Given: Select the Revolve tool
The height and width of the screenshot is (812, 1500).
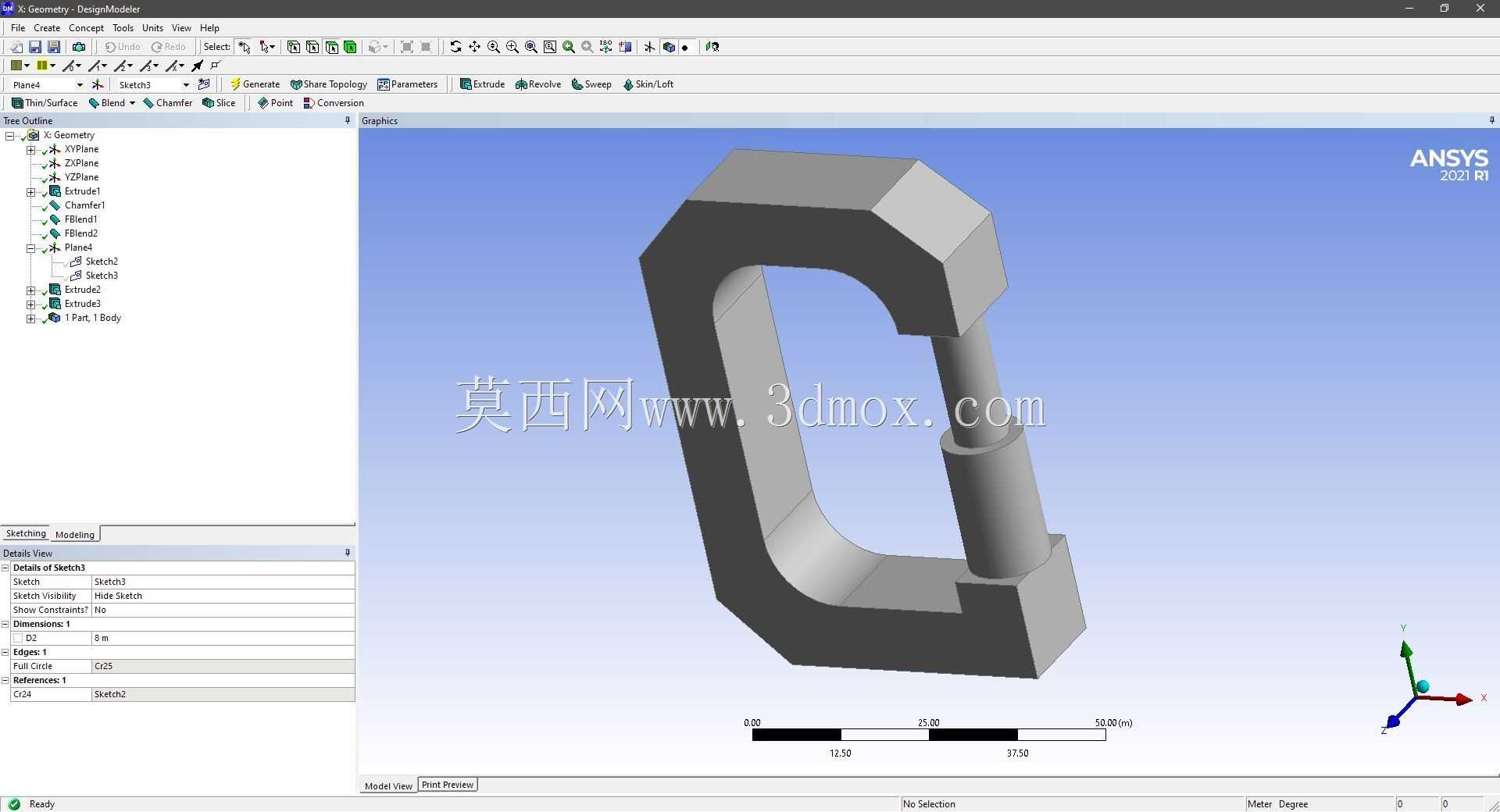Looking at the screenshot, I should 538,84.
